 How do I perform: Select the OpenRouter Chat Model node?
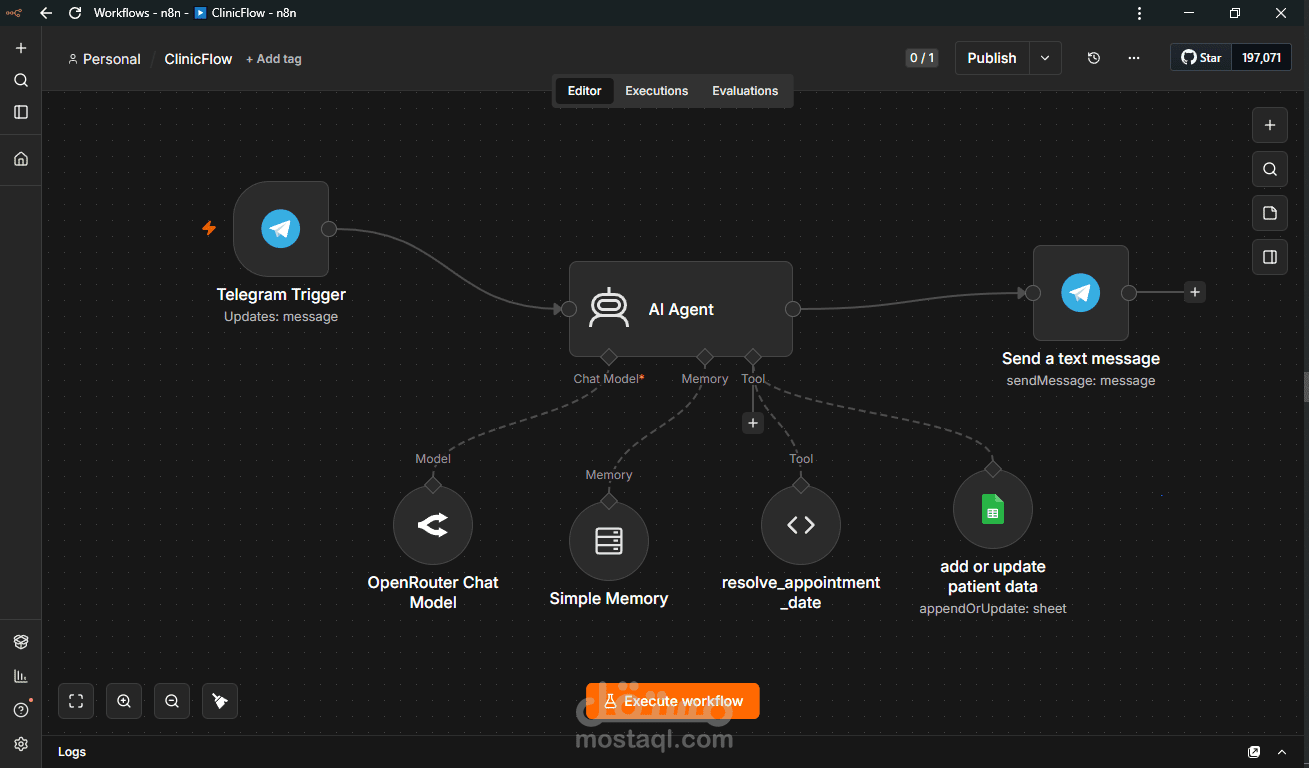coord(433,525)
